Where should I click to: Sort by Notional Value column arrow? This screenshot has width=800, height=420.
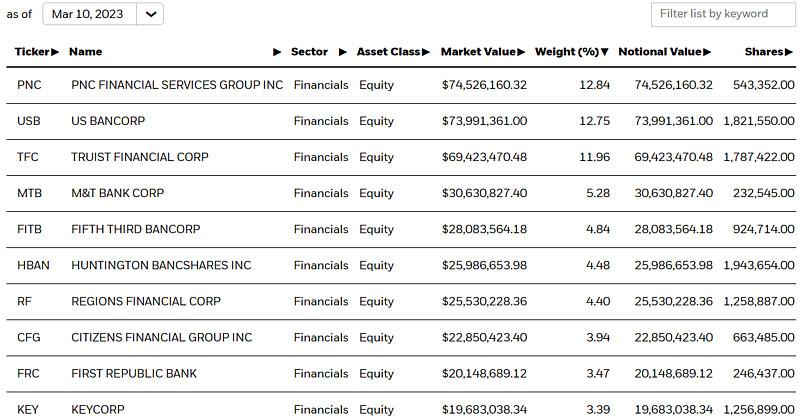[x=707, y=52]
